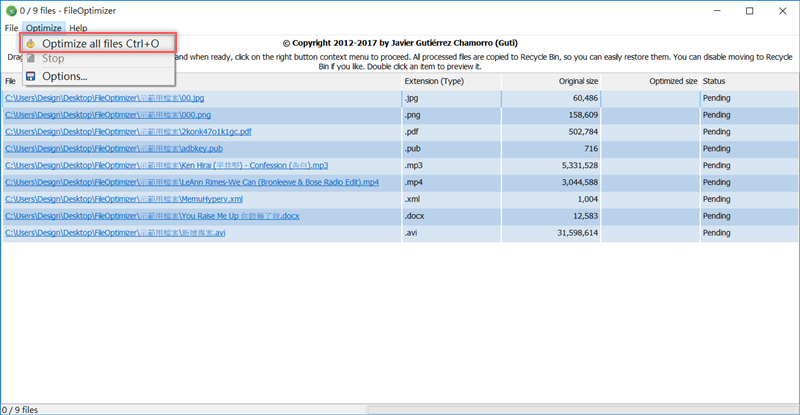Screen dimensions: 800x415
Task: Sort by Extension (Type) column header
Action: click(x=452, y=81)
